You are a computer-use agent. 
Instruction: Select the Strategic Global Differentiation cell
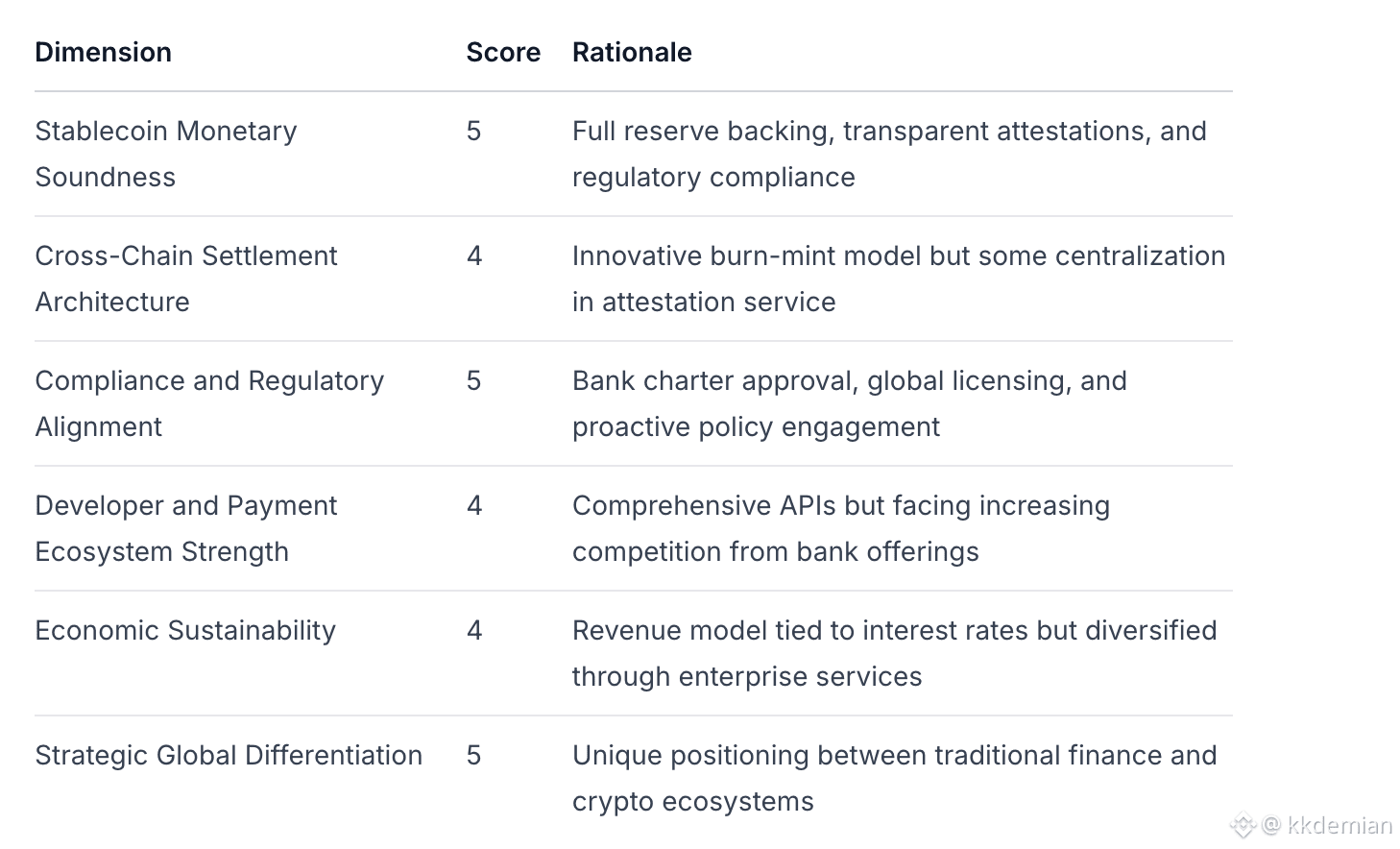(x=229, y=755)
